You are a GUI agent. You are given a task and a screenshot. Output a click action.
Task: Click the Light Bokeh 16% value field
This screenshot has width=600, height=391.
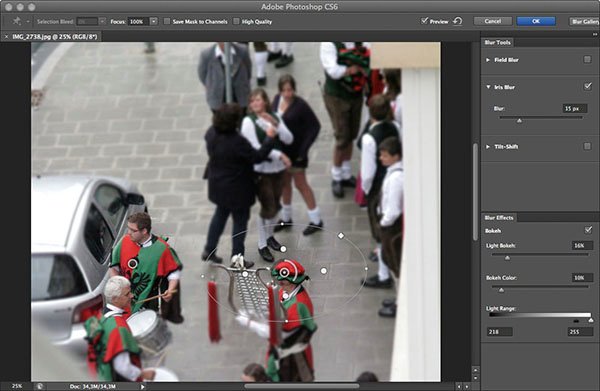pos(582,245)
